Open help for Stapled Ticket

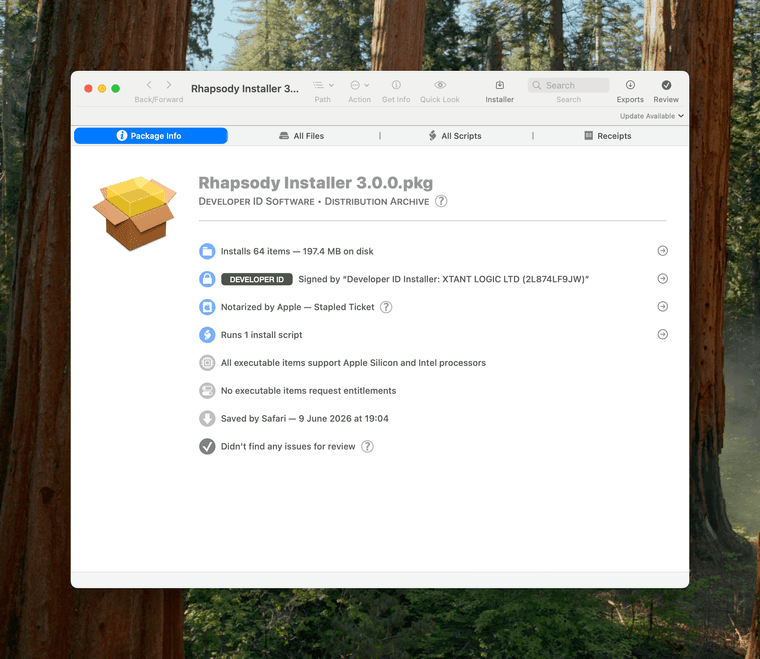pos(386,307)
